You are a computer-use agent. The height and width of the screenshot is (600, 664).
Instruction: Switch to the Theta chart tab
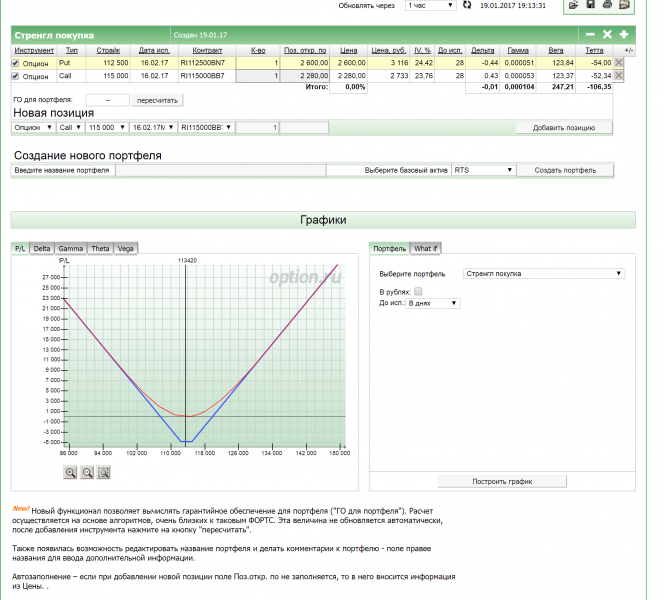[x=100, y=249]
